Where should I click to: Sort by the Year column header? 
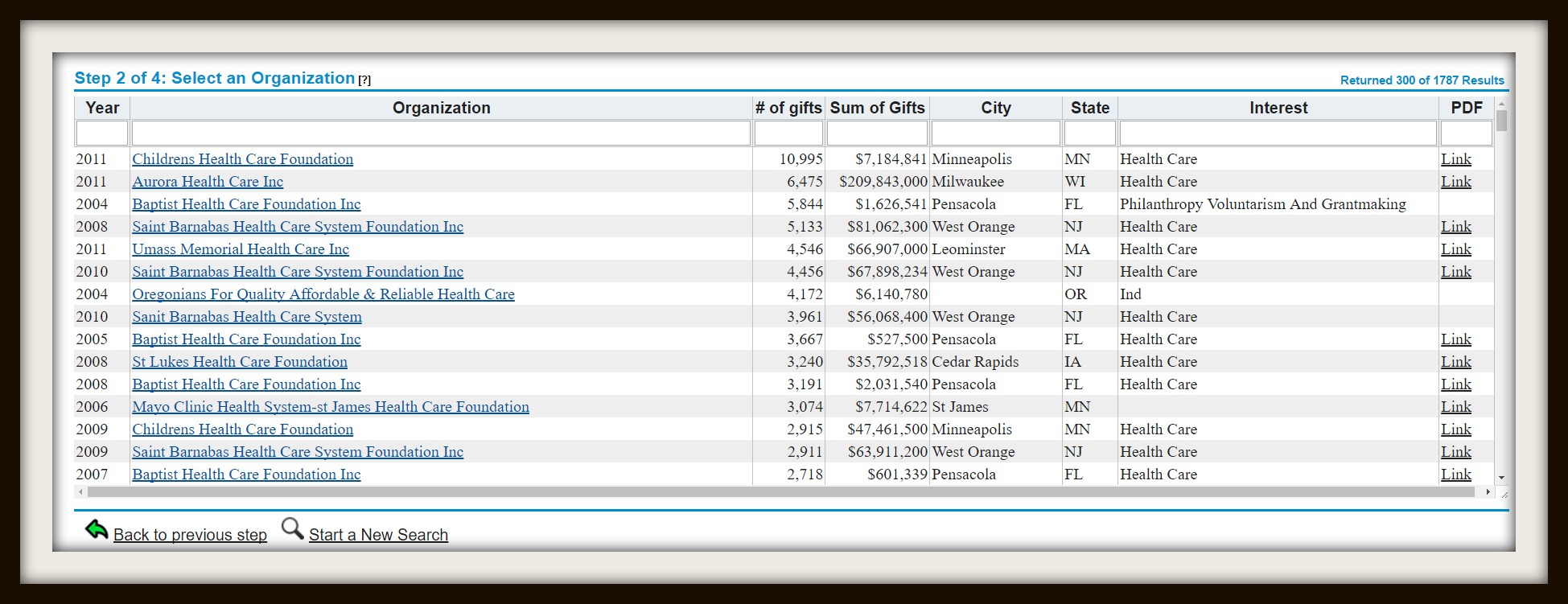pyautogui.click(x=102, y=108)
